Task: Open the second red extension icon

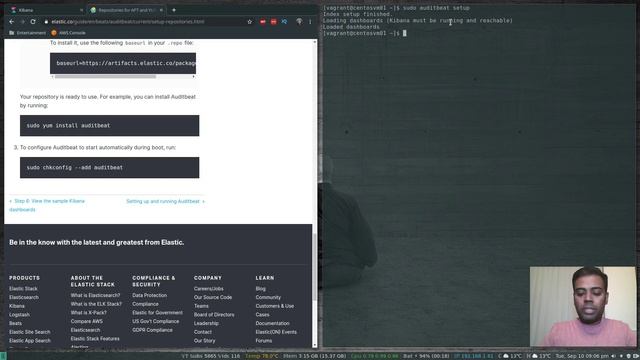Action: (273, 22)
